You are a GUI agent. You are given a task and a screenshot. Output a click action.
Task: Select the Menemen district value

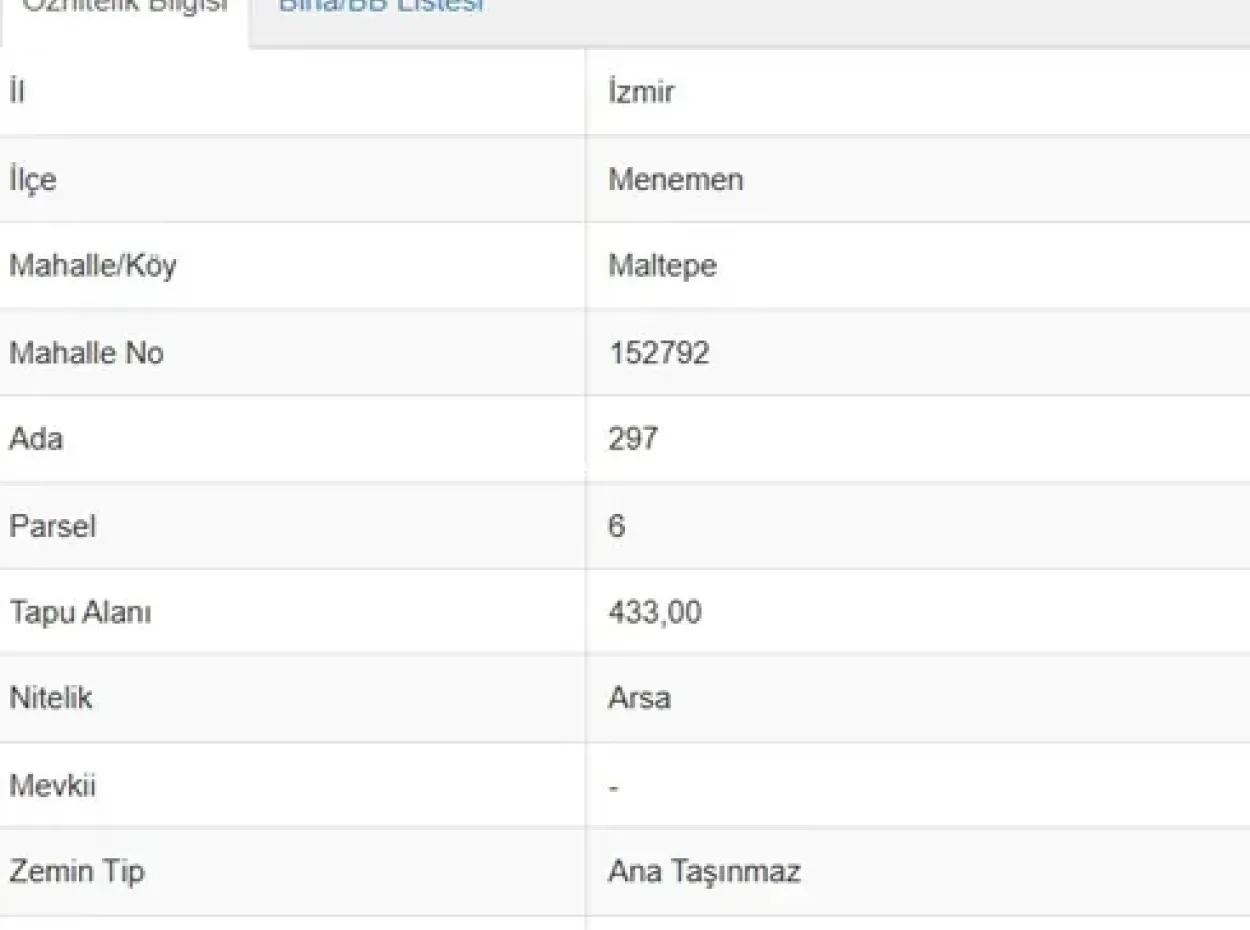click(675, 180)
